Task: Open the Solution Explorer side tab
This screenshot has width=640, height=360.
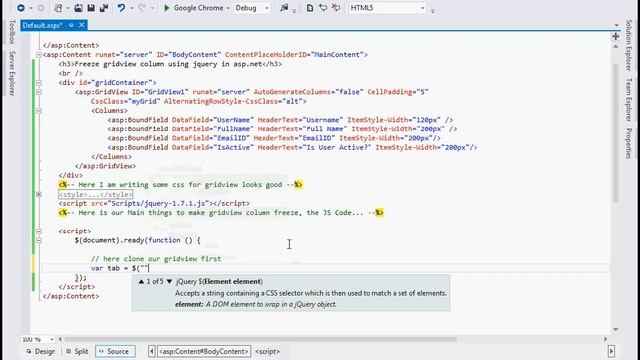Action: (629, 45)
